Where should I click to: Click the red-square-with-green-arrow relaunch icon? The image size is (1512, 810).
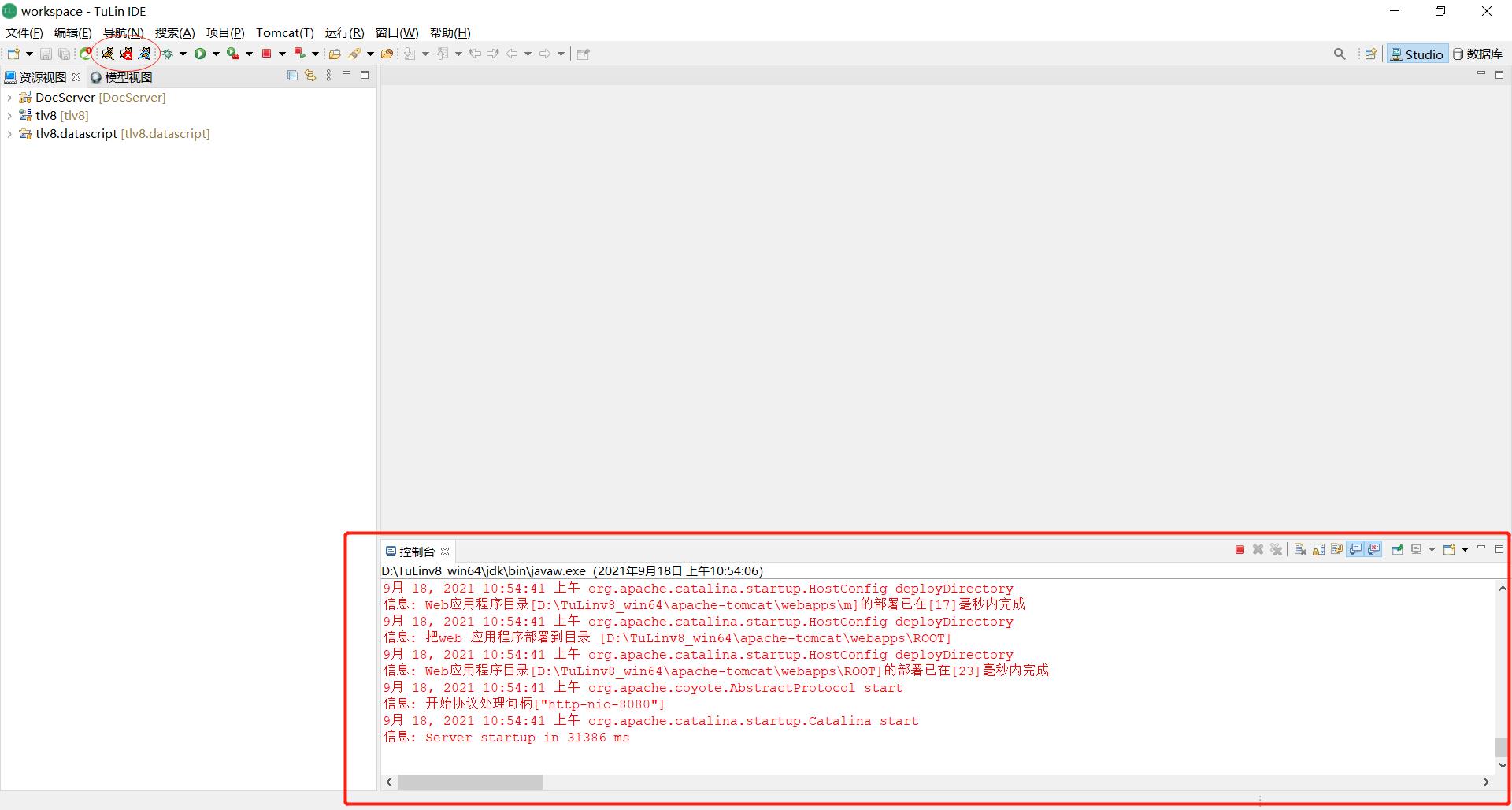coord(299,54)
